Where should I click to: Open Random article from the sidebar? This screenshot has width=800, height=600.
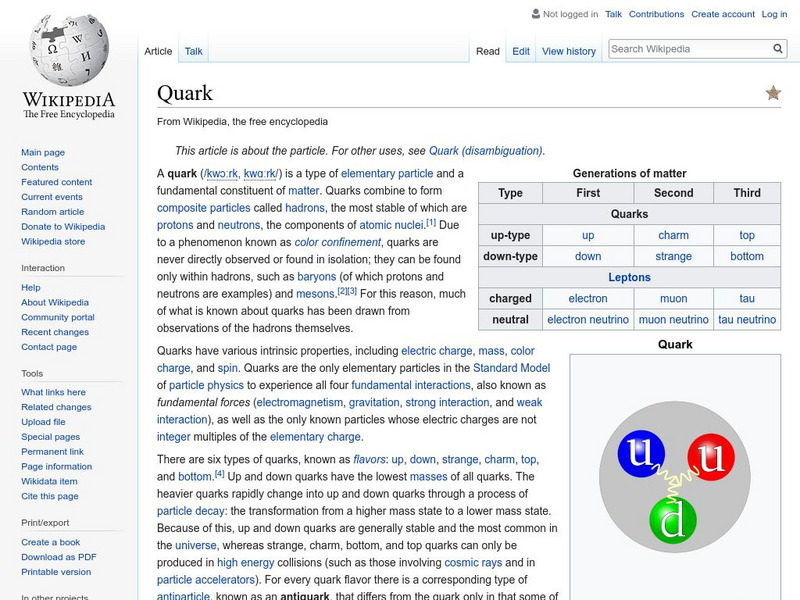coord(53,212)
